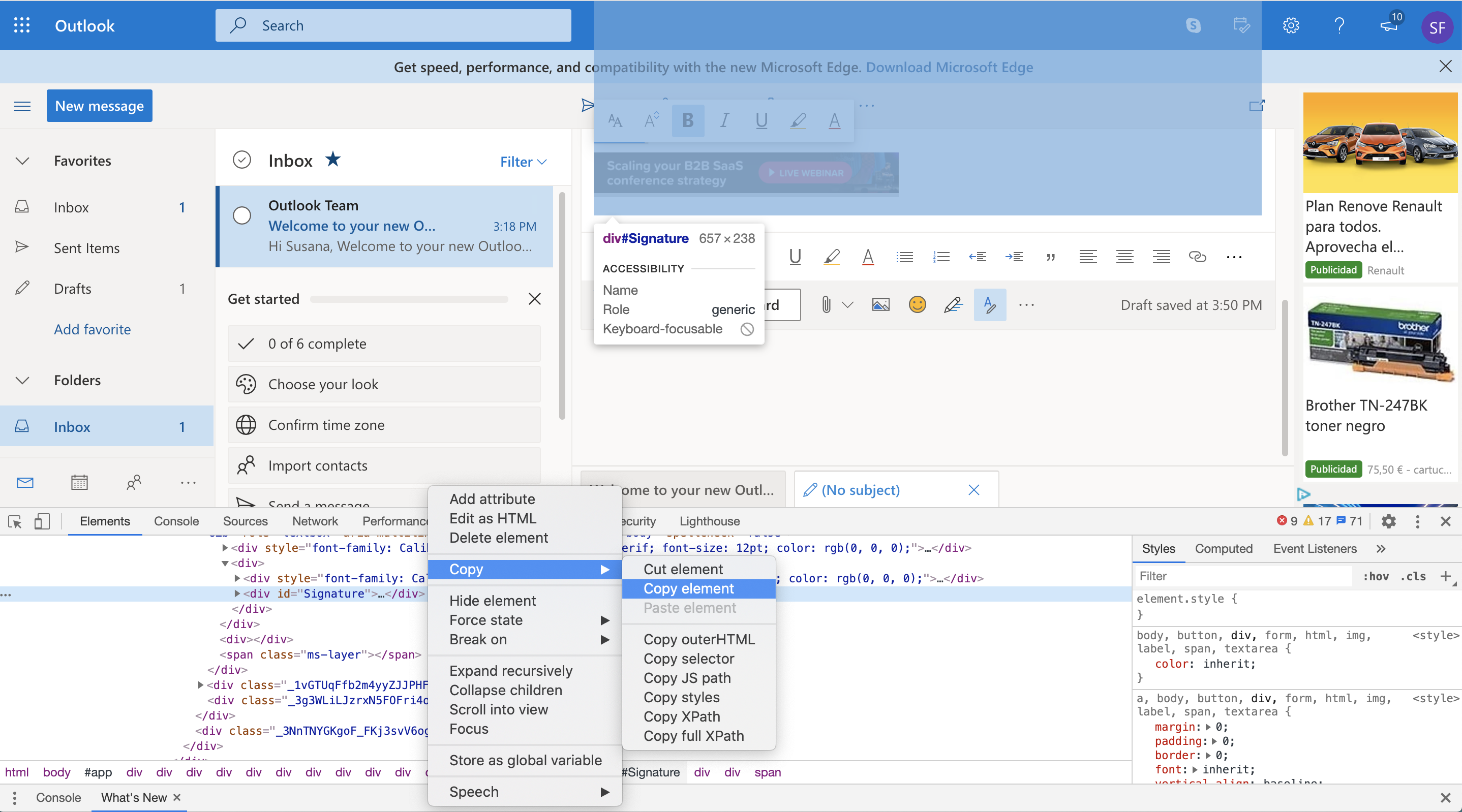Open Confirm time zone step
Screen dimensions: 1462x812
click(384, 425)
